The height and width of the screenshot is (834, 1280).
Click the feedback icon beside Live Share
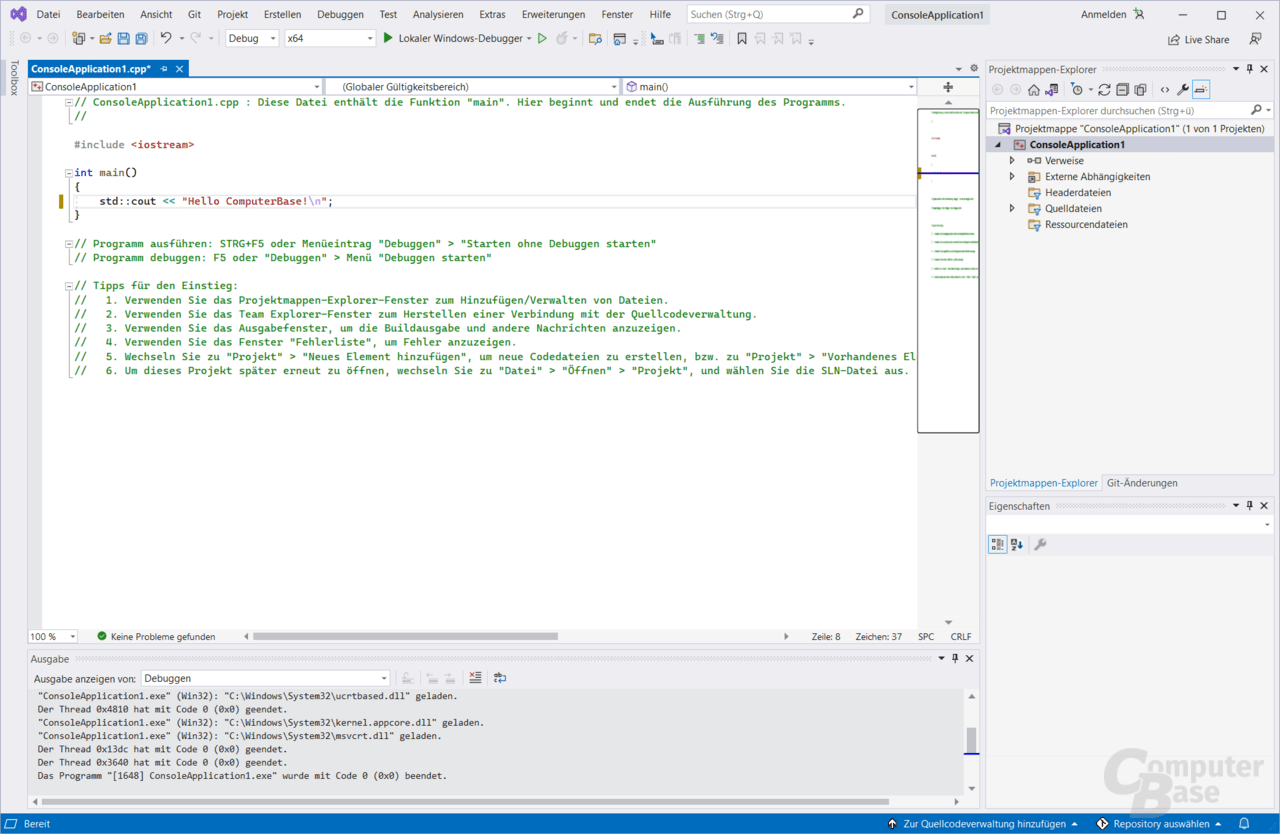click(1255, 39)
